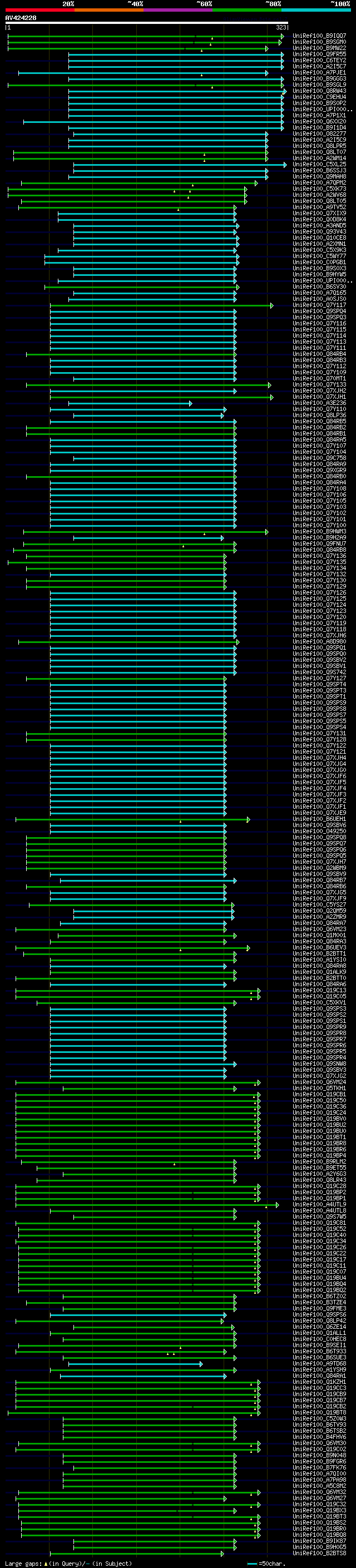Click the hit label UniRef100_B9GGG3
356x1568 pixels.
click(319, 78)
